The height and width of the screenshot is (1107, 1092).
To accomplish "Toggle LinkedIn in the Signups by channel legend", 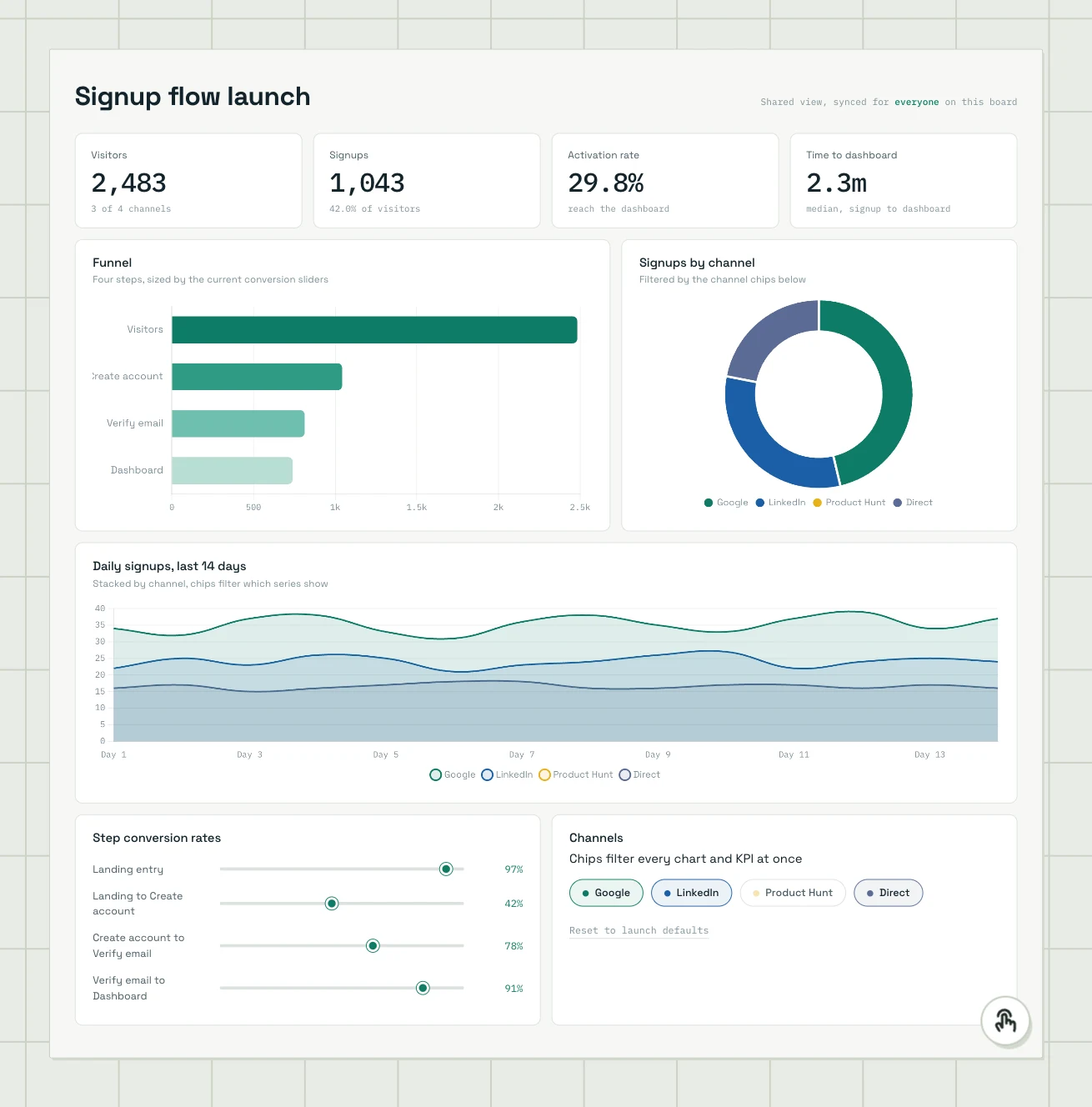I will (x=780, y=503).
